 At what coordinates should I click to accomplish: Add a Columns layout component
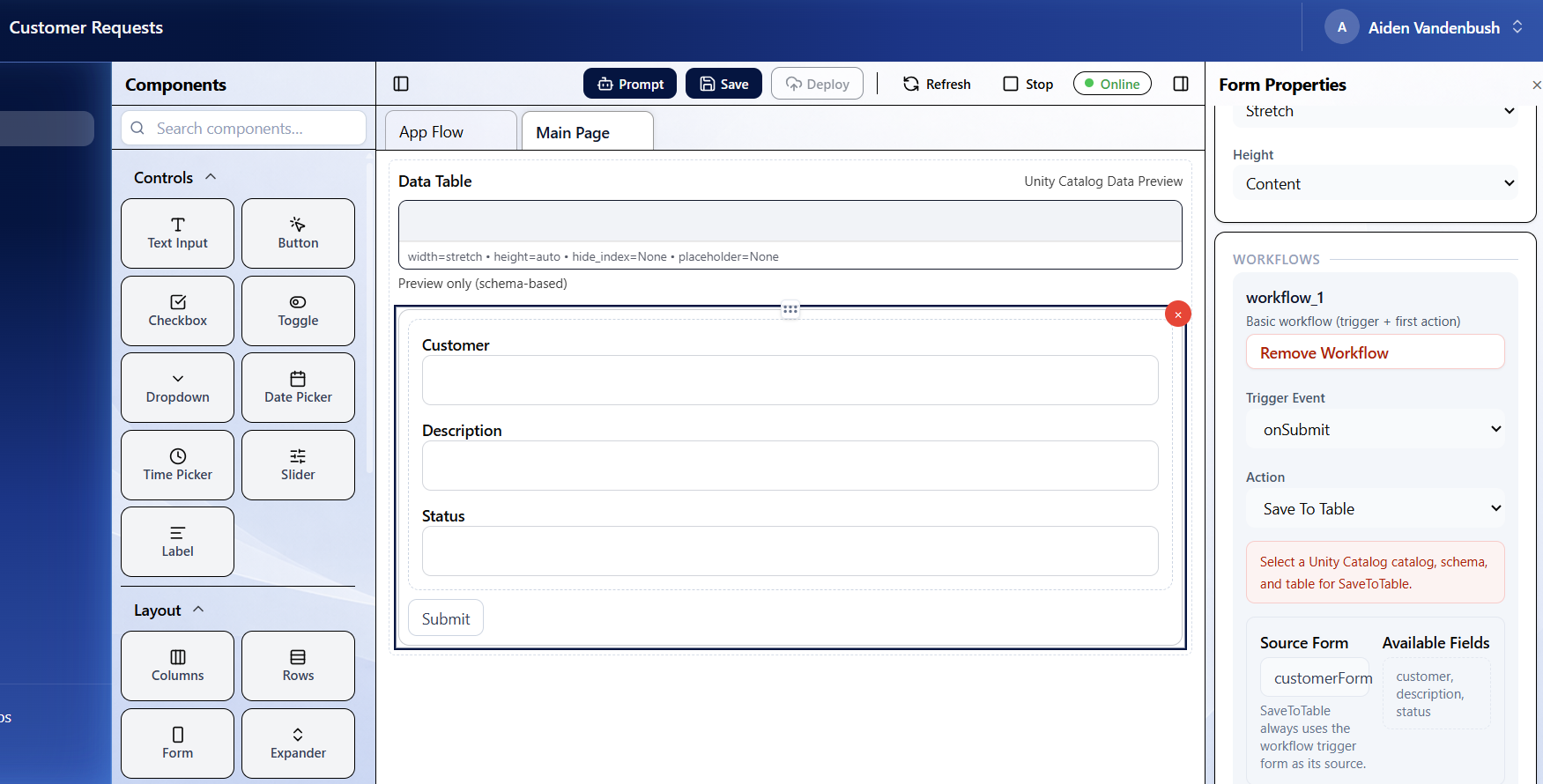click(177, 666)
